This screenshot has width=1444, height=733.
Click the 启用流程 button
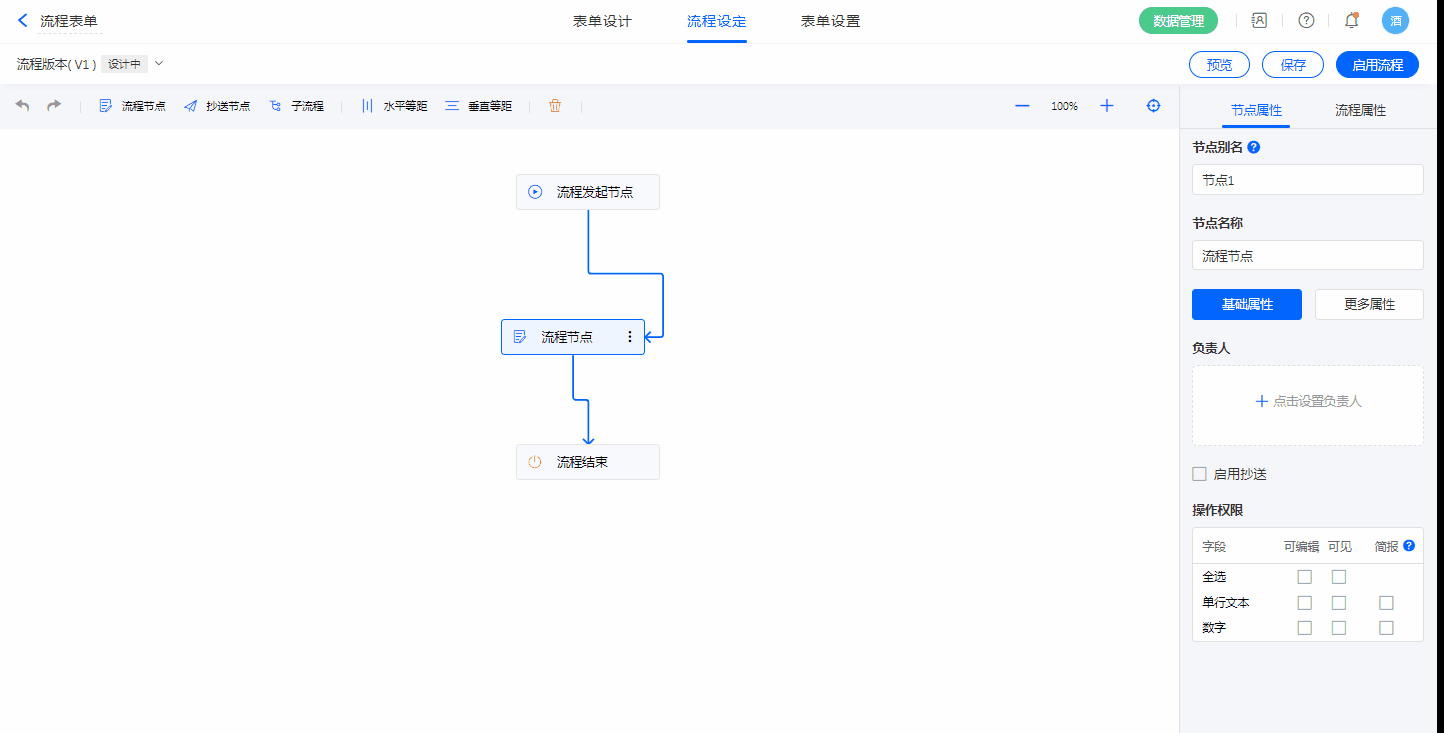[1377, 65]
